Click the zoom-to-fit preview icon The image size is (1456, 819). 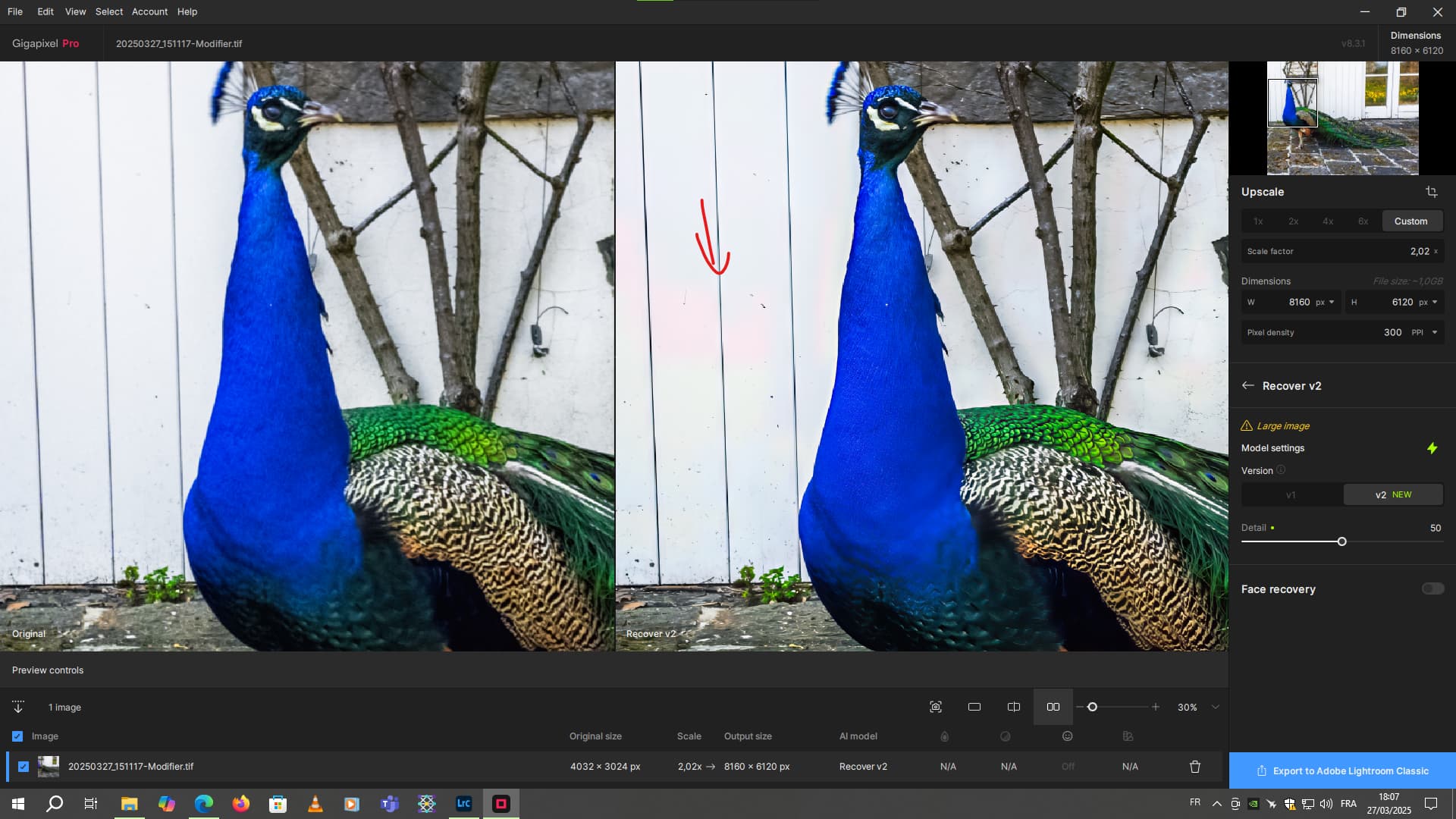(936, 707)
